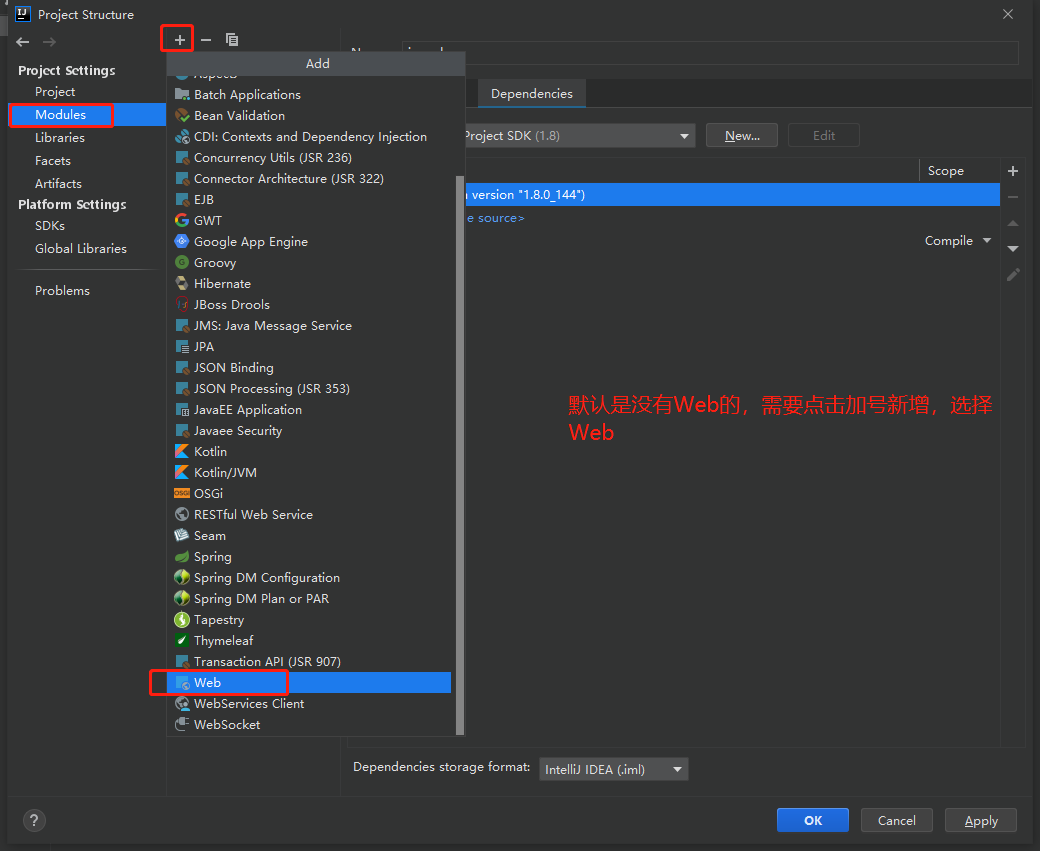Click the Cancel button

point(896,820)
